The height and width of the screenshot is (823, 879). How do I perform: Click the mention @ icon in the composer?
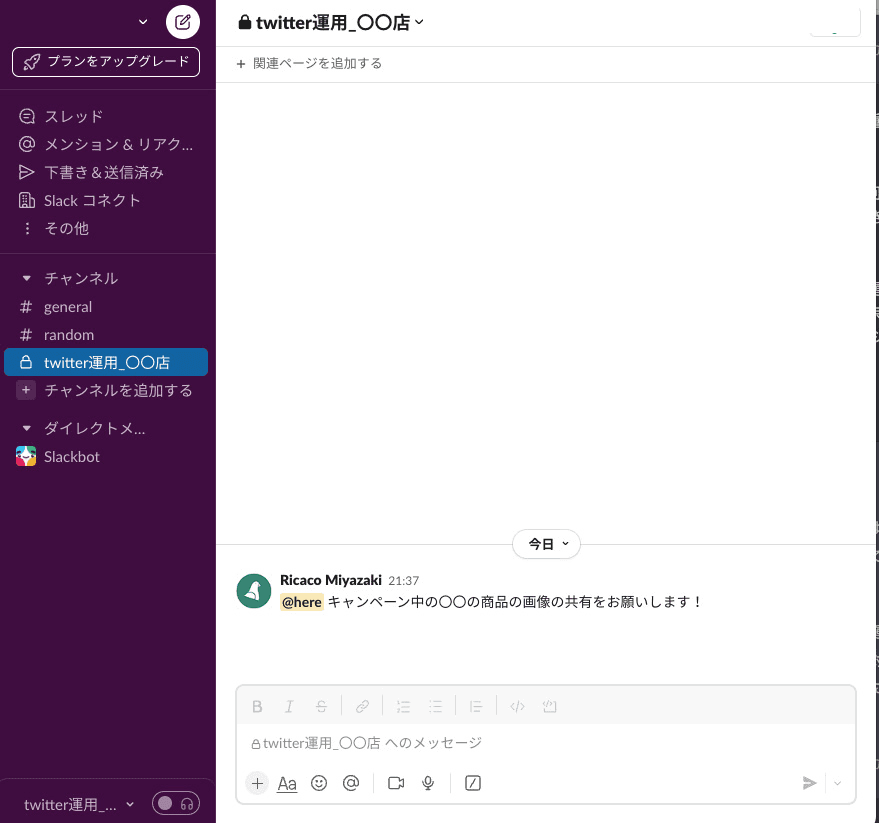tap(351, 783)
